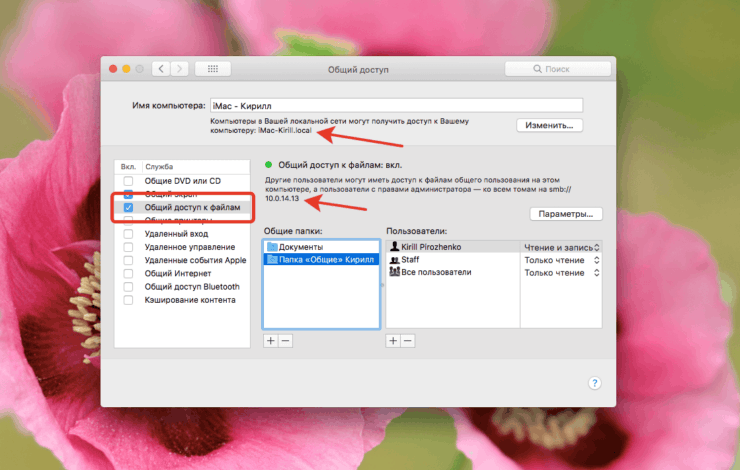
Task: Click the forward navigation arrow
Action: [179, 69]
